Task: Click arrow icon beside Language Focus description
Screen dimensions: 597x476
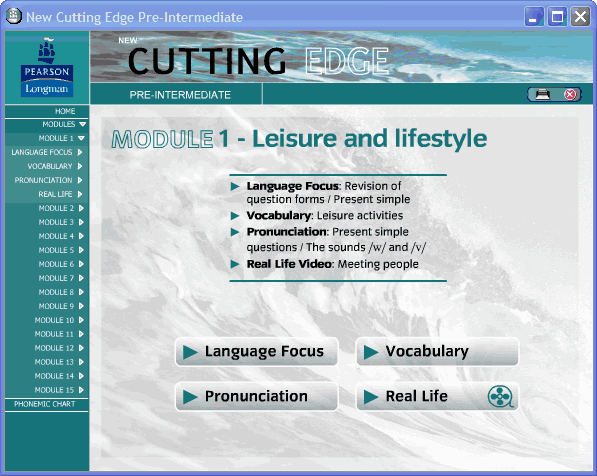Action: (235, 186)
